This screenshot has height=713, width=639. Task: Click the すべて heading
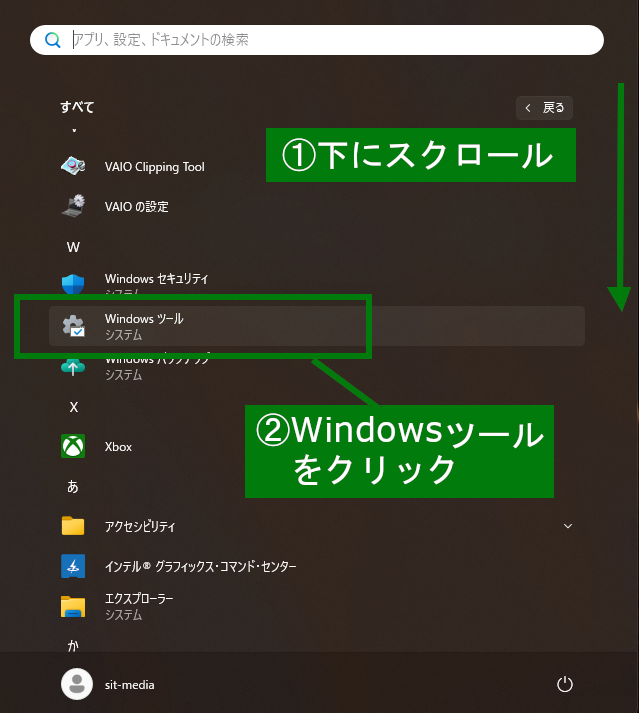coord(77,107)
